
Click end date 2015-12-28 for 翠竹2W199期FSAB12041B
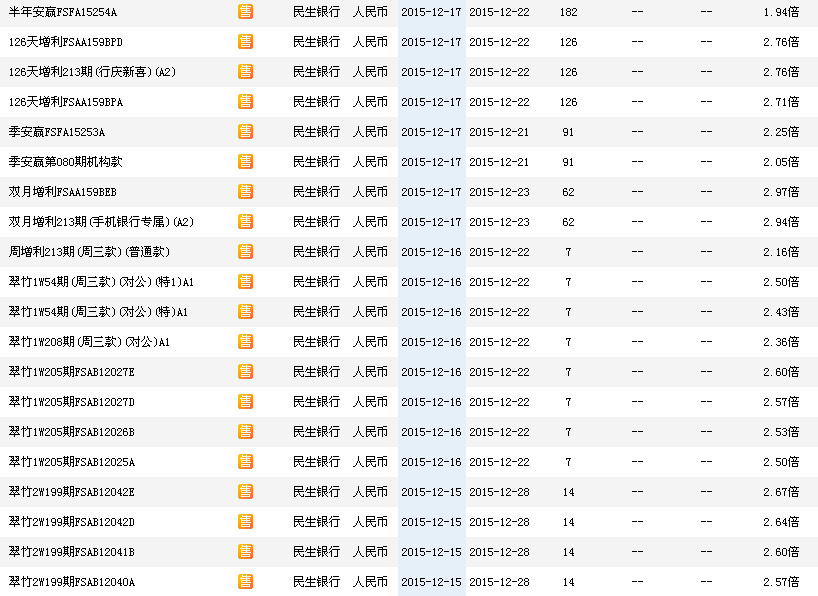tap(499, 552)
